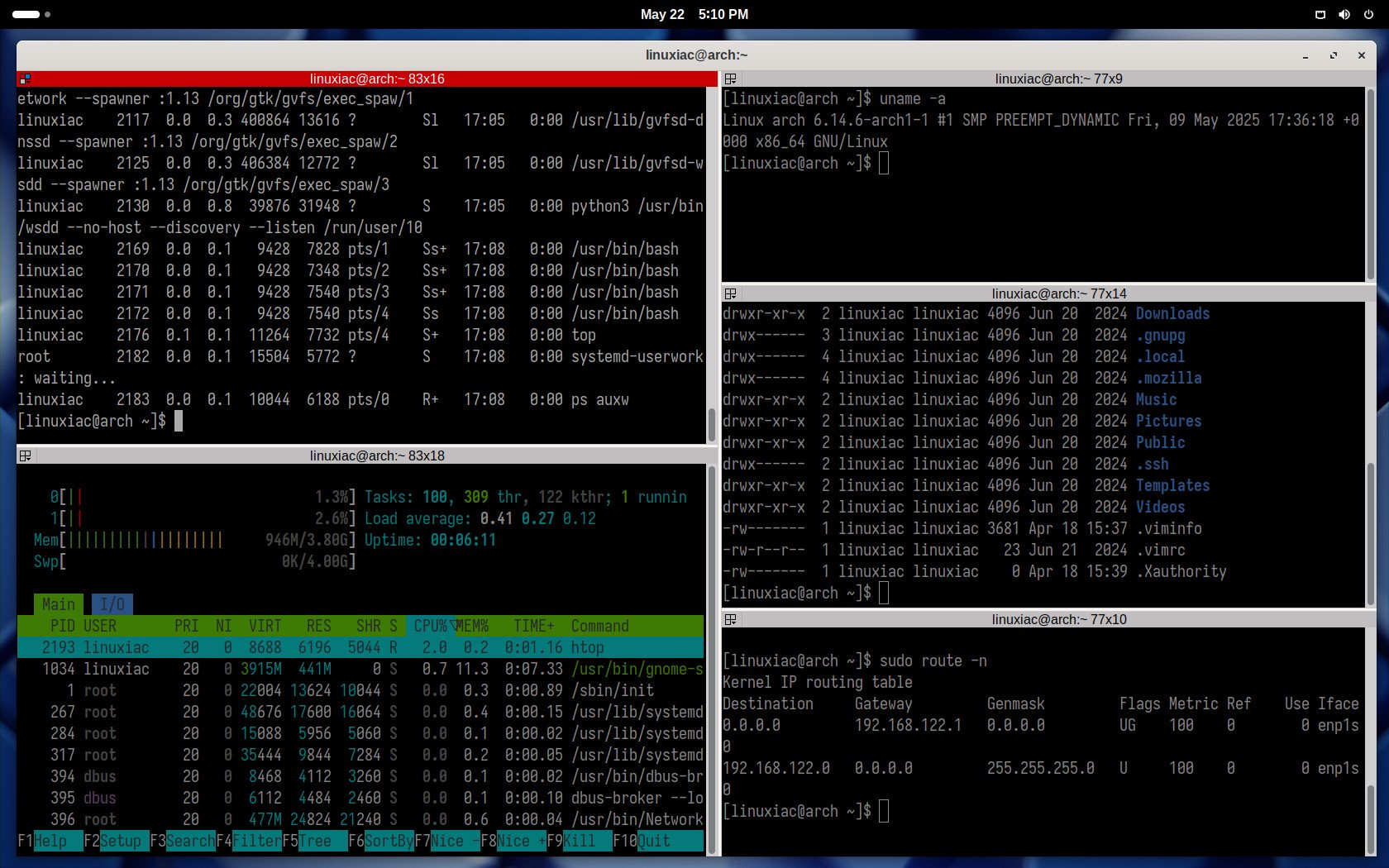Select the Main tab in htop

point(58,605)
